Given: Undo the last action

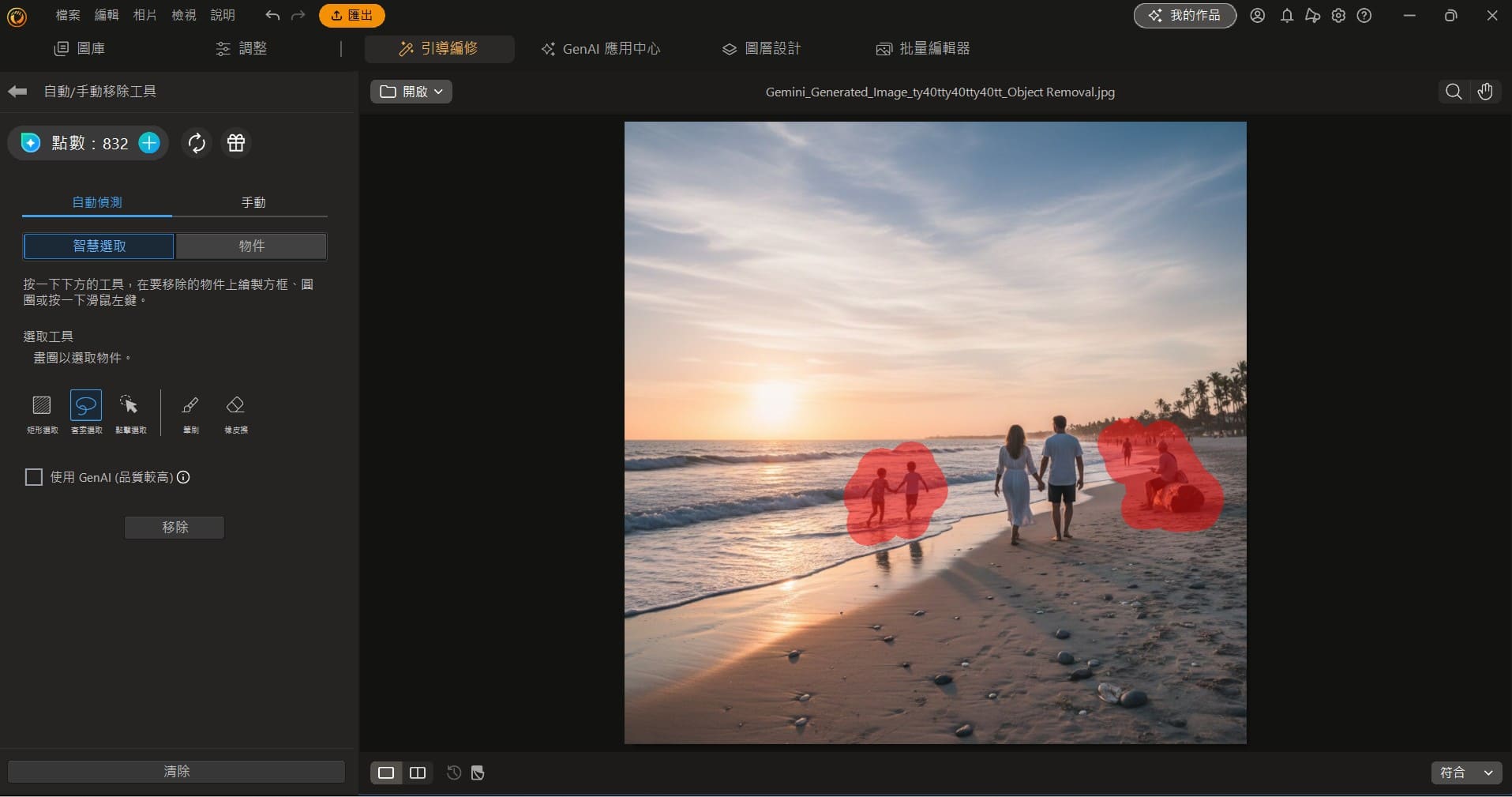Looking at the screenshot, I should [272, 15].
